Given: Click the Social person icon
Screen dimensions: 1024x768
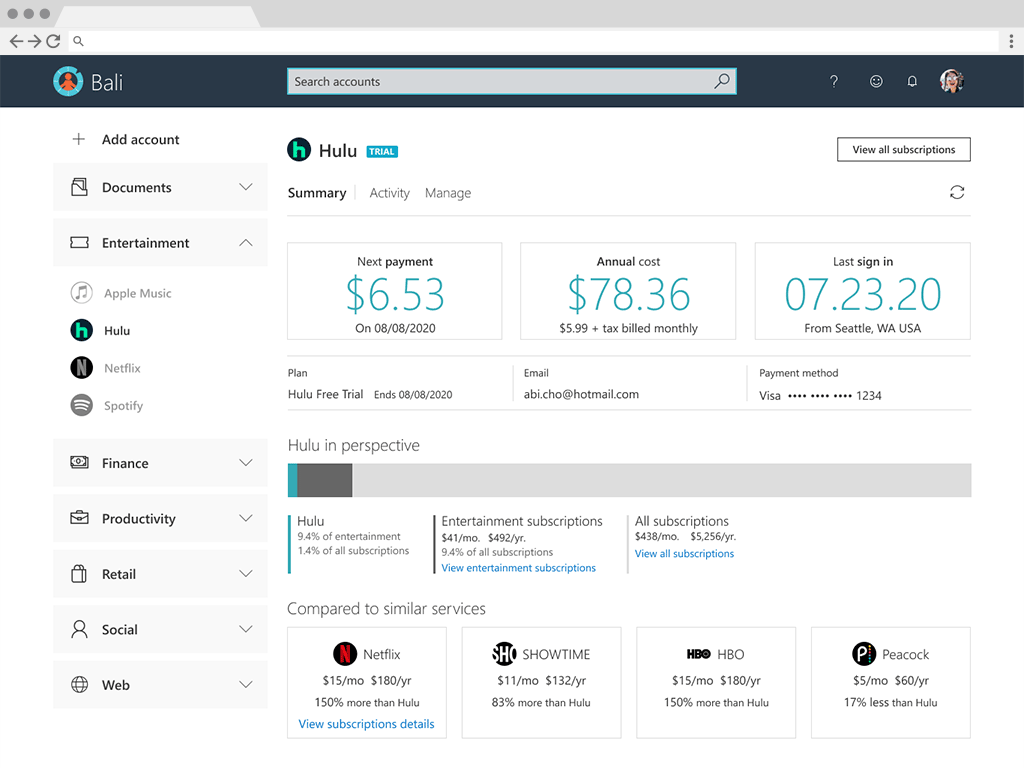Looking at the screenshot, I should pos(79,629).
